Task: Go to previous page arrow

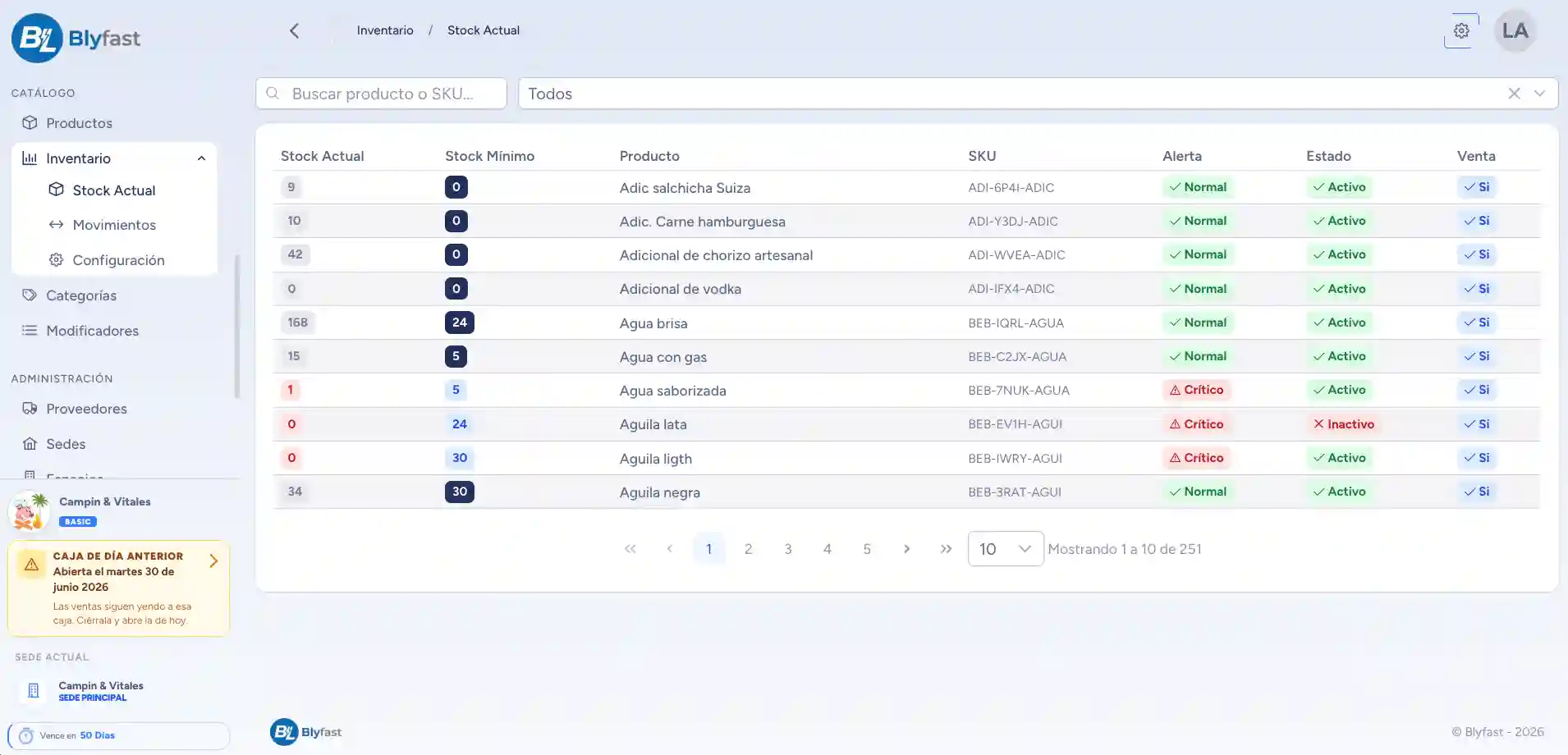Action: 669,549
